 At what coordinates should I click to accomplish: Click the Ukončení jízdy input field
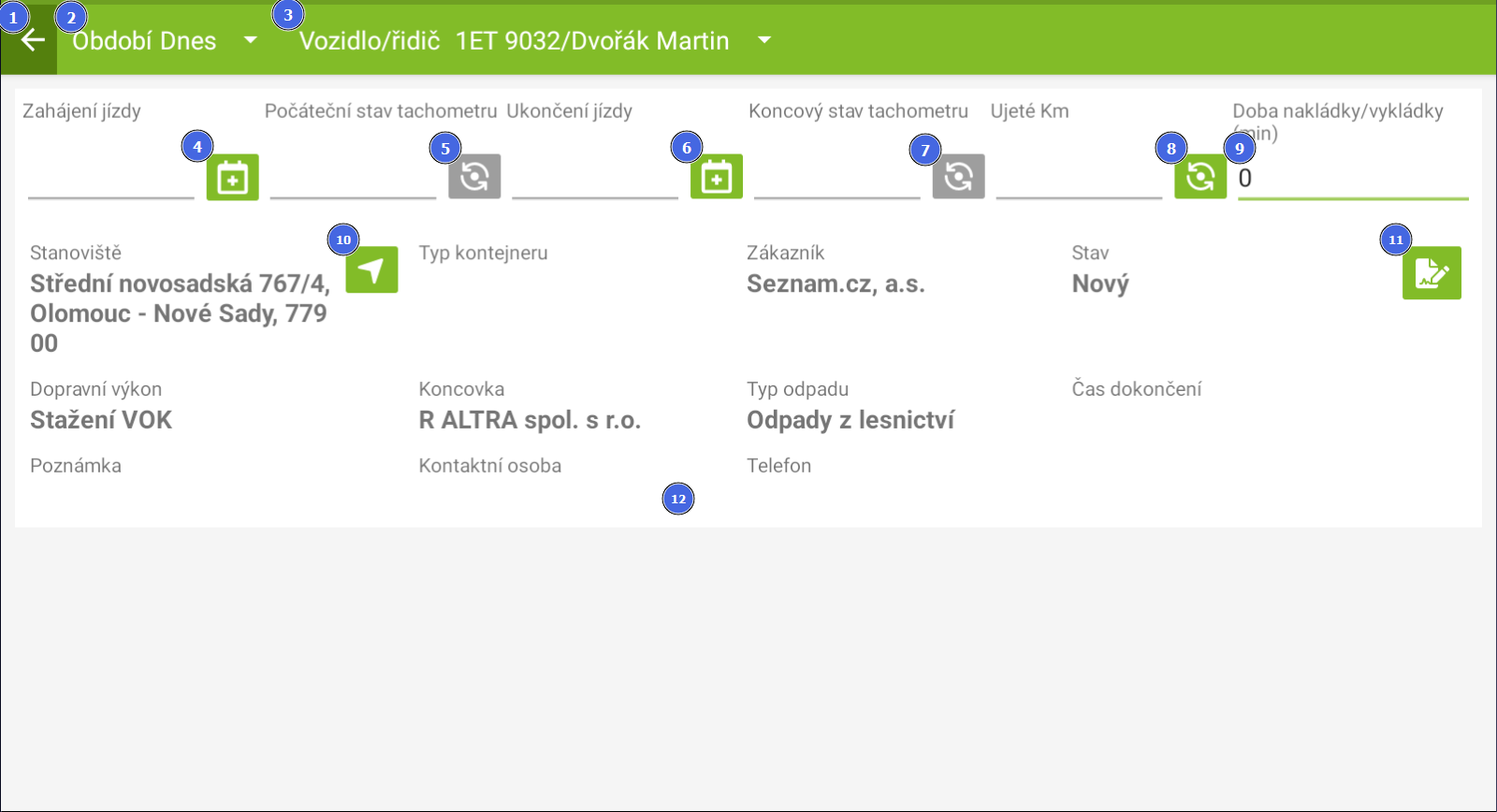tap(594, 181)
